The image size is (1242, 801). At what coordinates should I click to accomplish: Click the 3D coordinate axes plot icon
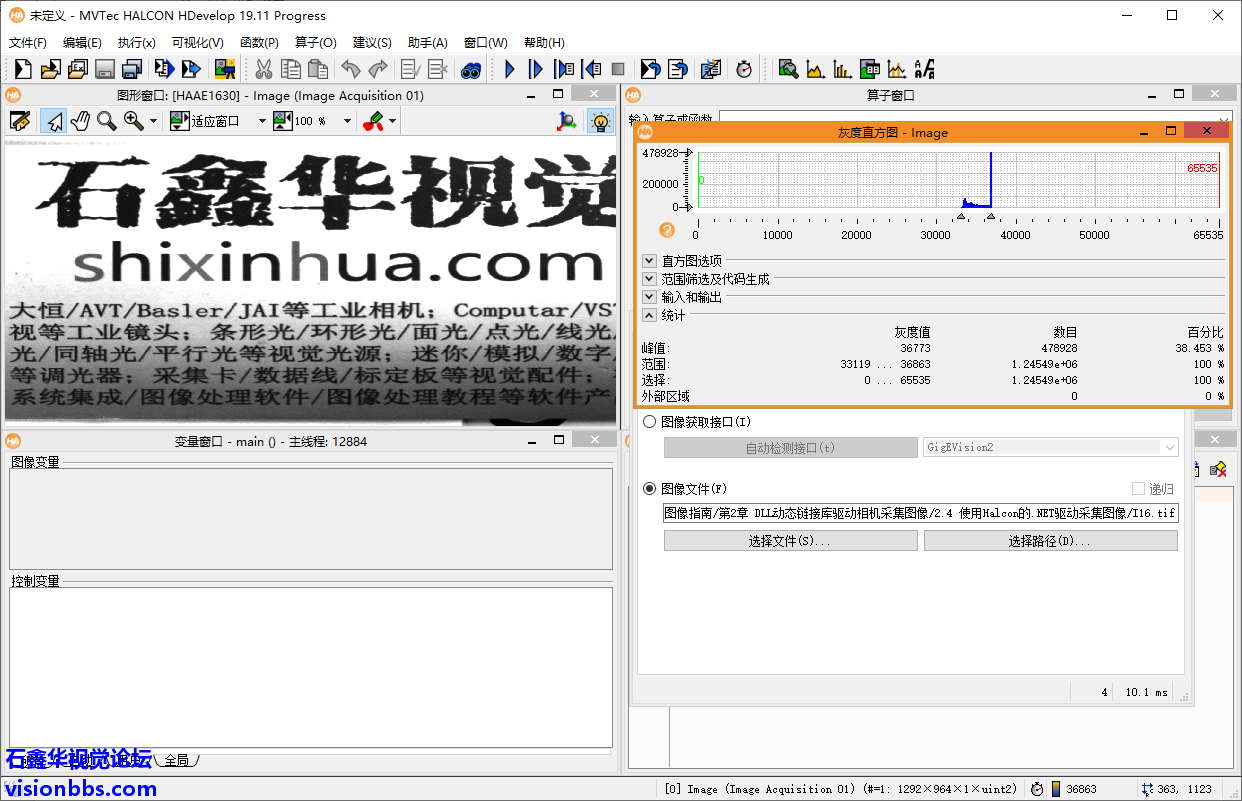(567, 121)
